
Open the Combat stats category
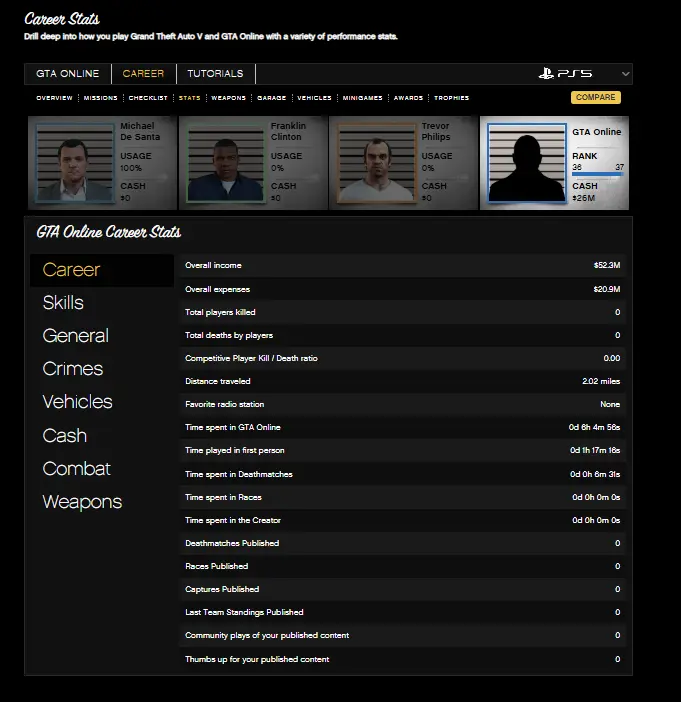coord(77,469)
